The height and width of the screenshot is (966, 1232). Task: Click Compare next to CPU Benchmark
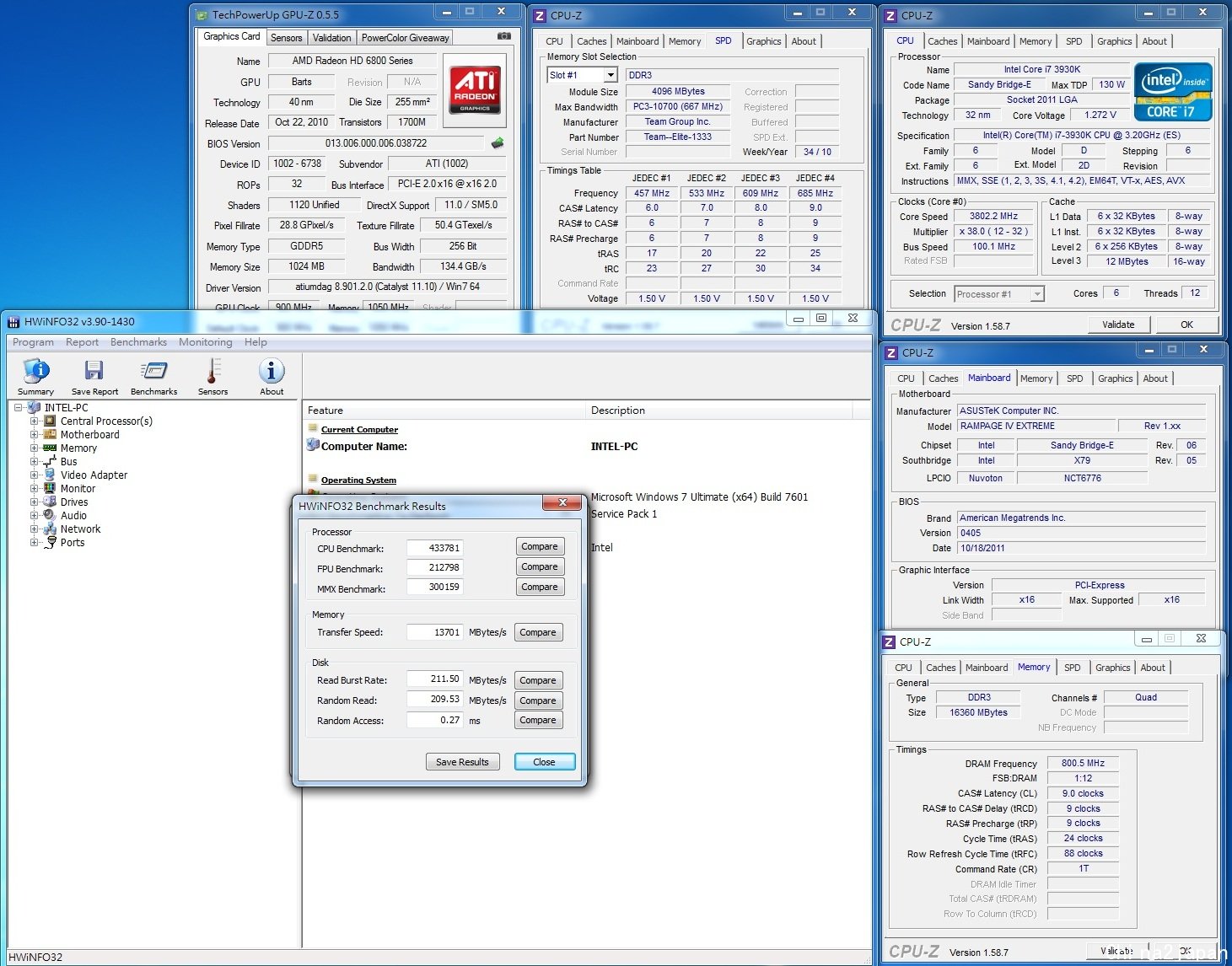539,546
